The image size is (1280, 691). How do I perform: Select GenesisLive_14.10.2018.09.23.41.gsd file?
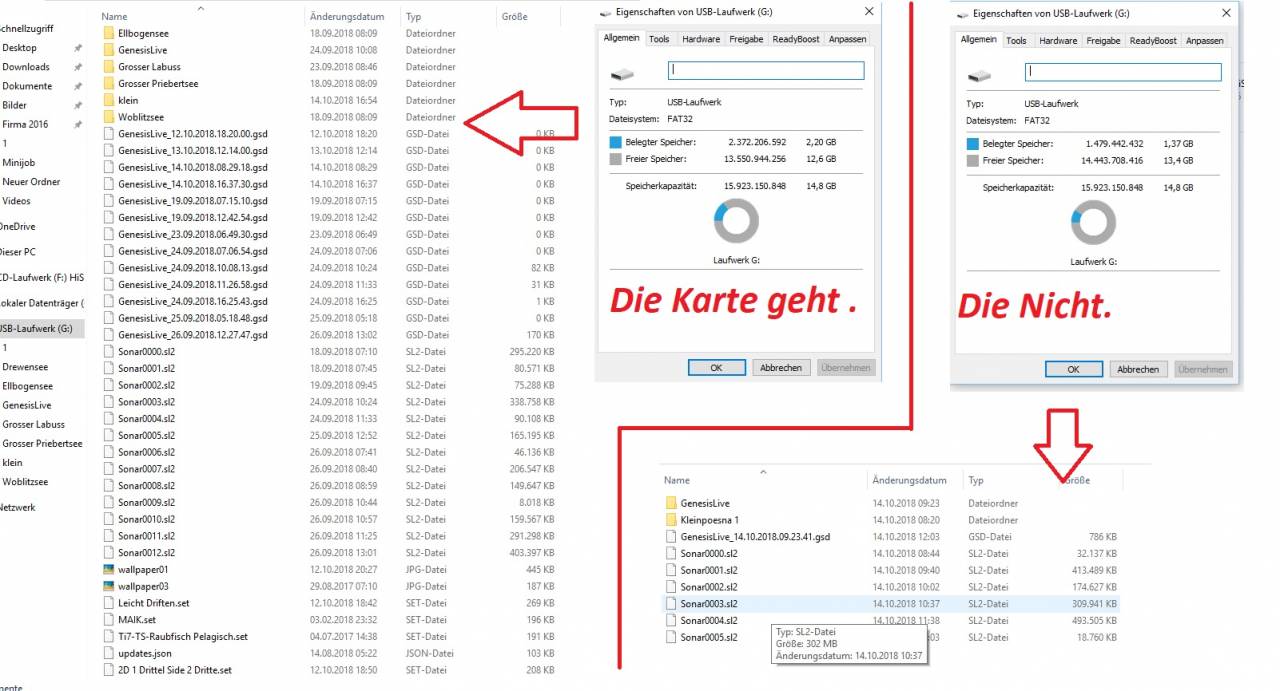point(754,537)
